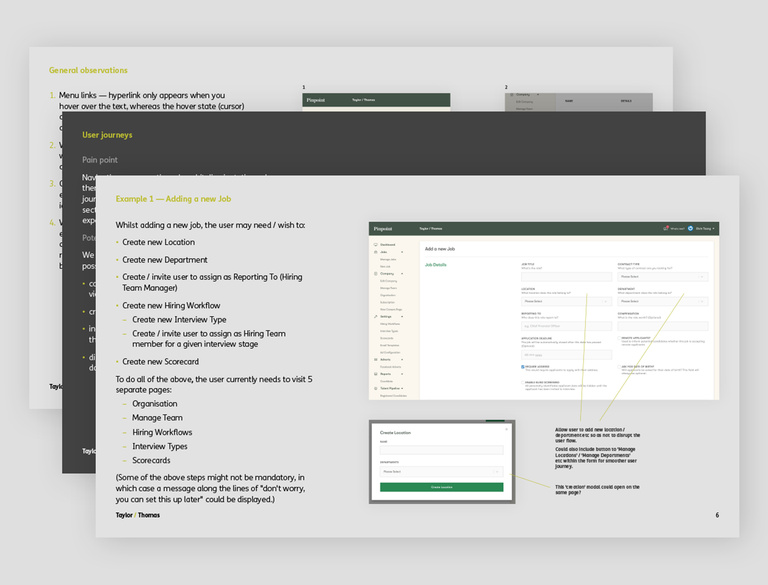Viewport: 768px width, 585px height.
Task: Click the Settings wrench icon in the sidebar
Action: (x=376, y=317)
